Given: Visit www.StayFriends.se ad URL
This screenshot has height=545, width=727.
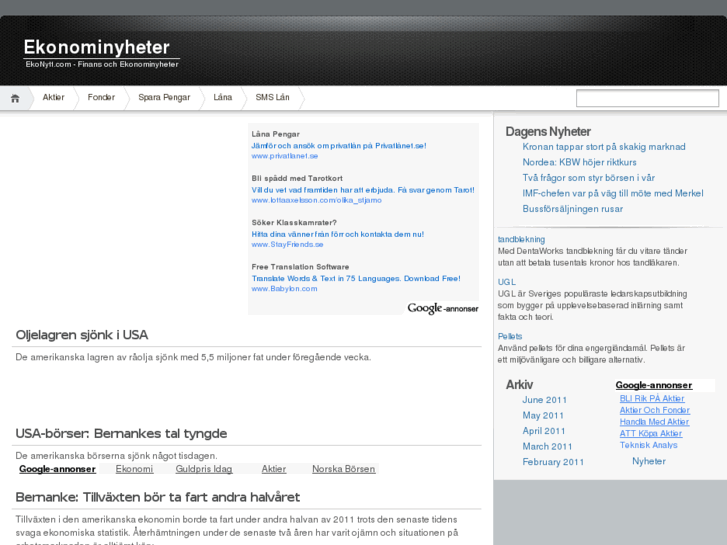Looking at the screenshot, I should pos(287,244).
